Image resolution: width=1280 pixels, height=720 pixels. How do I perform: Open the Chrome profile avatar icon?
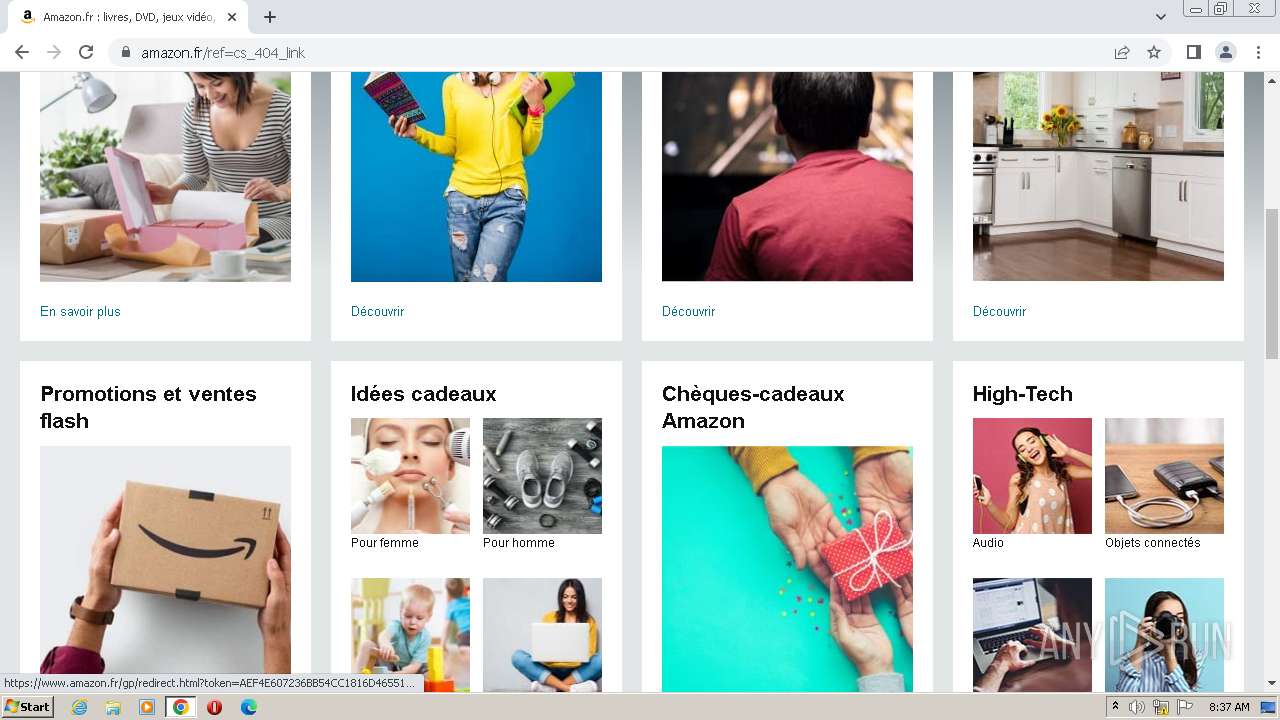point(1226,52)
